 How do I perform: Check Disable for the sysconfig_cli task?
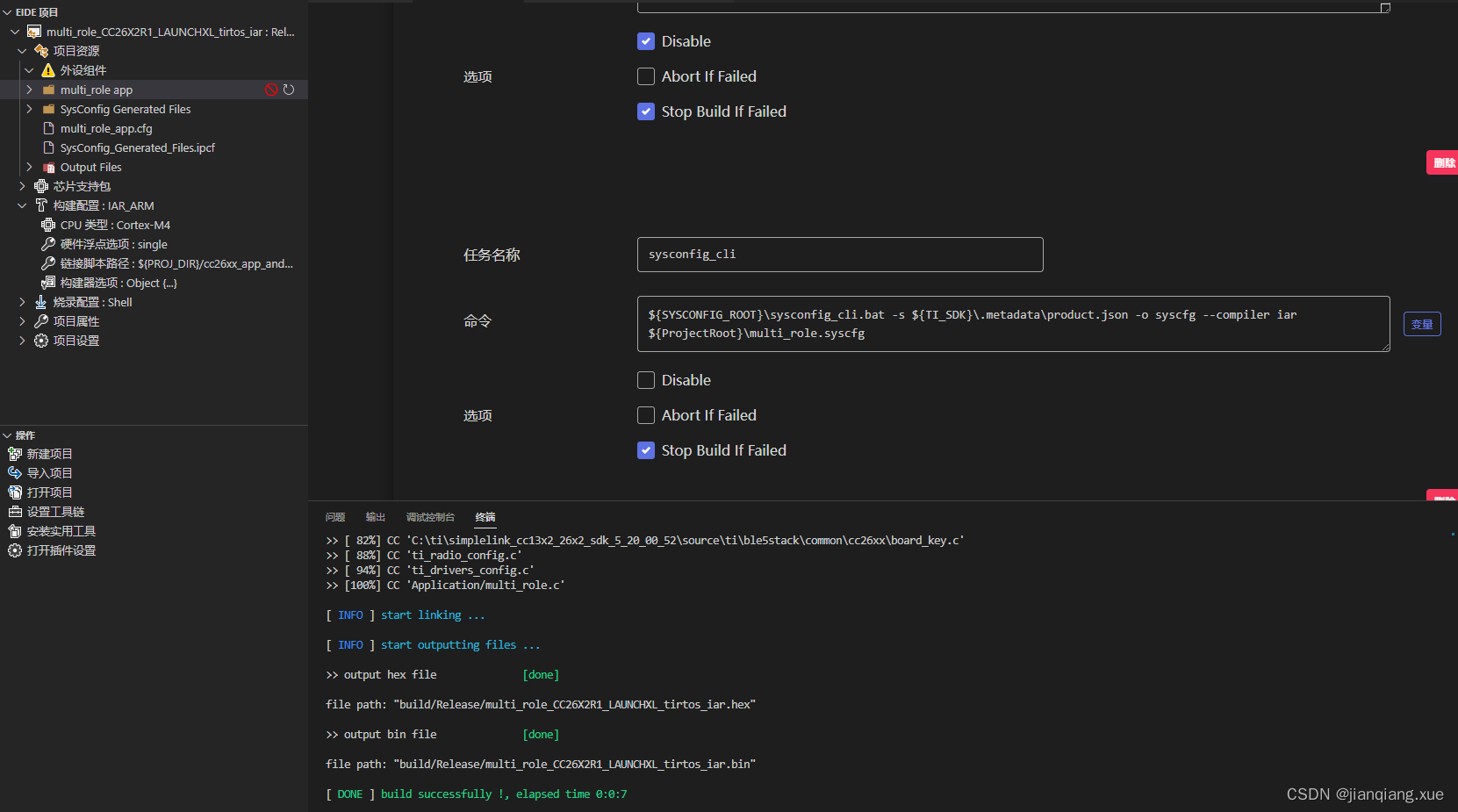(x=646, y=380)
